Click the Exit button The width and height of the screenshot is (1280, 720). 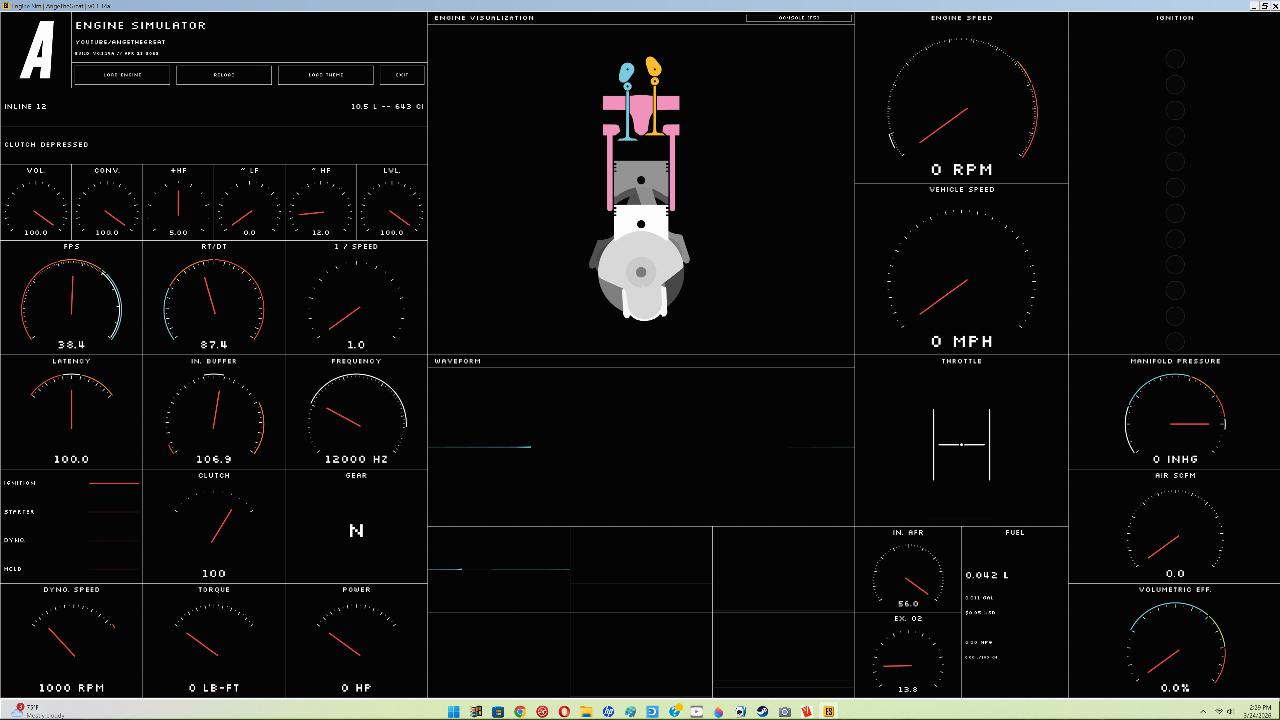click(x=401, y=75)
